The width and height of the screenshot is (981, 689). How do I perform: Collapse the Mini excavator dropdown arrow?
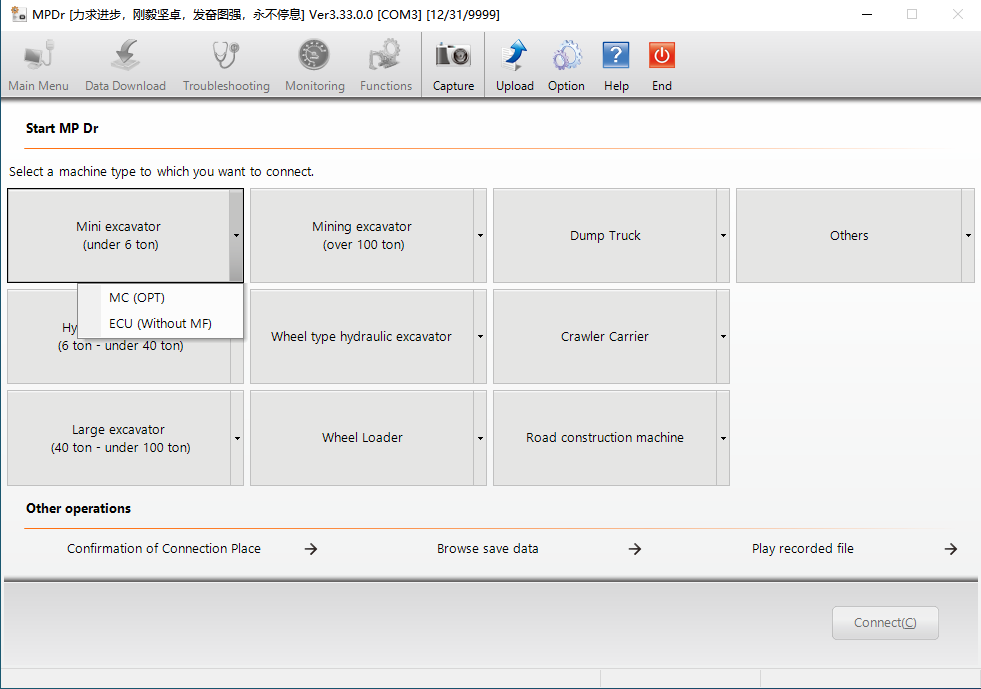click(236, 235)
